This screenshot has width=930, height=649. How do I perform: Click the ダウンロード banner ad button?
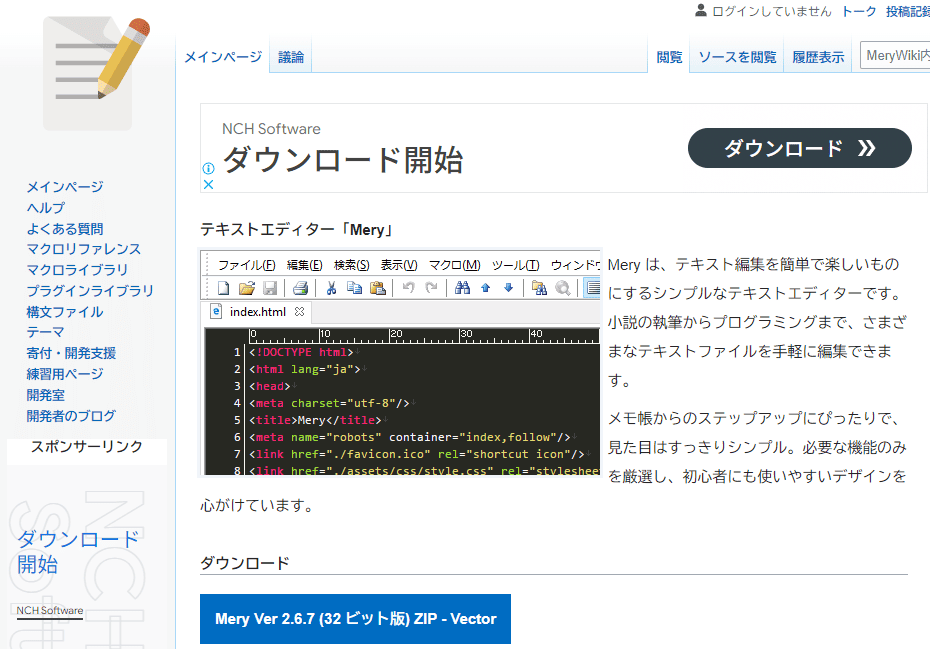tap(800, 148)
